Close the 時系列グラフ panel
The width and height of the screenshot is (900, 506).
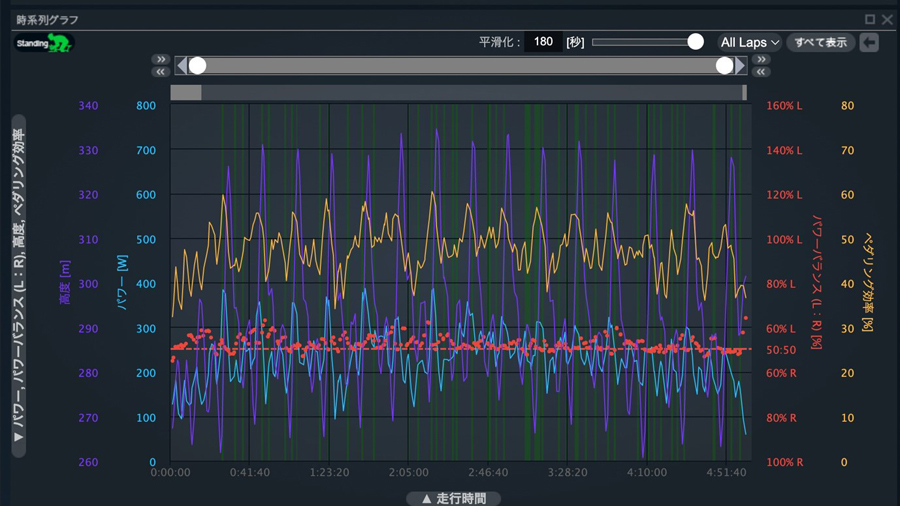pos(887,19)
